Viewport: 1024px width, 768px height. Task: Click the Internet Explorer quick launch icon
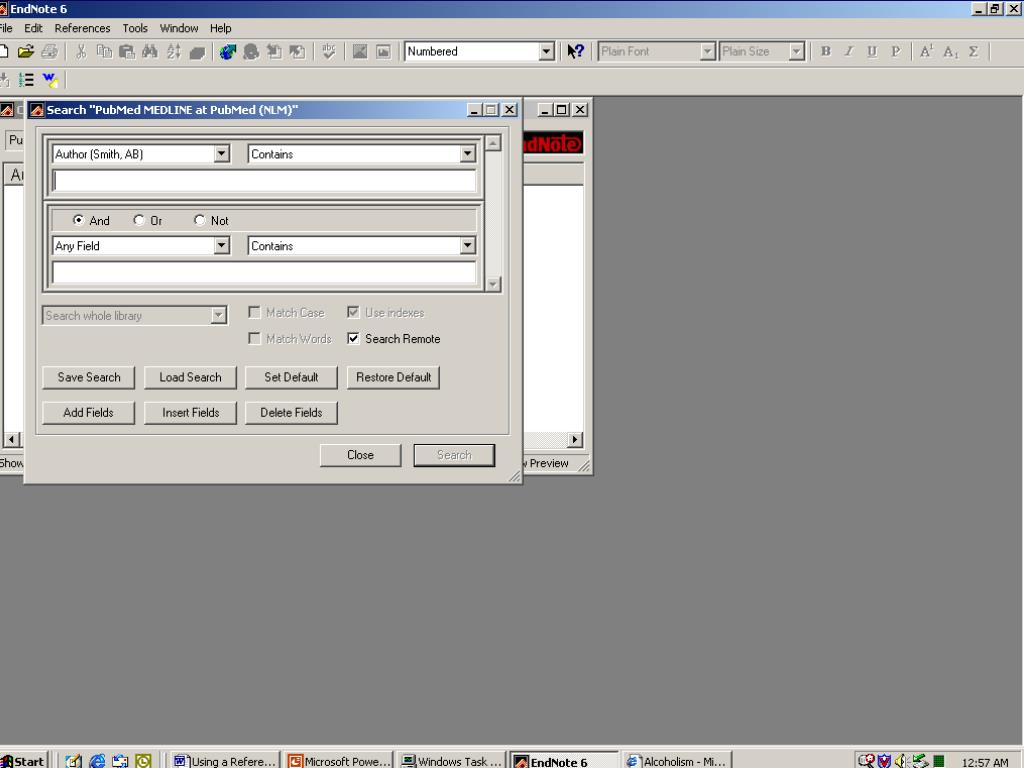tap(97, 761)
